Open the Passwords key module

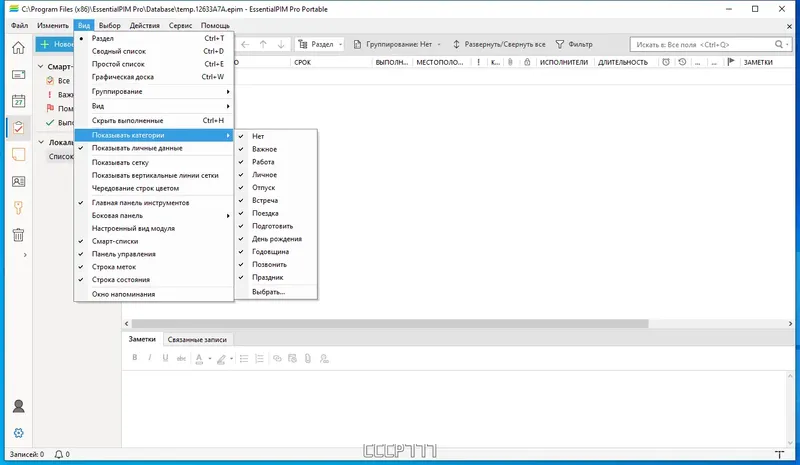coord(18,208)
